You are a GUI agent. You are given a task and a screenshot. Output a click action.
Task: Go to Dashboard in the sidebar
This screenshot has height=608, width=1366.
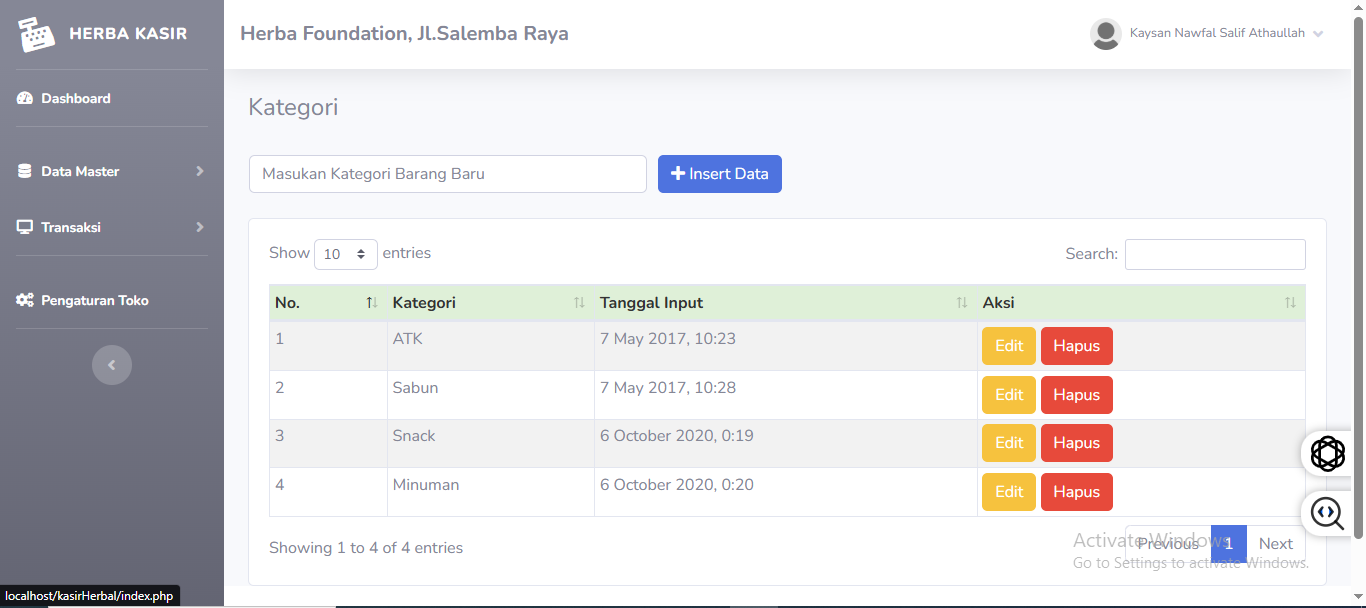75,98
